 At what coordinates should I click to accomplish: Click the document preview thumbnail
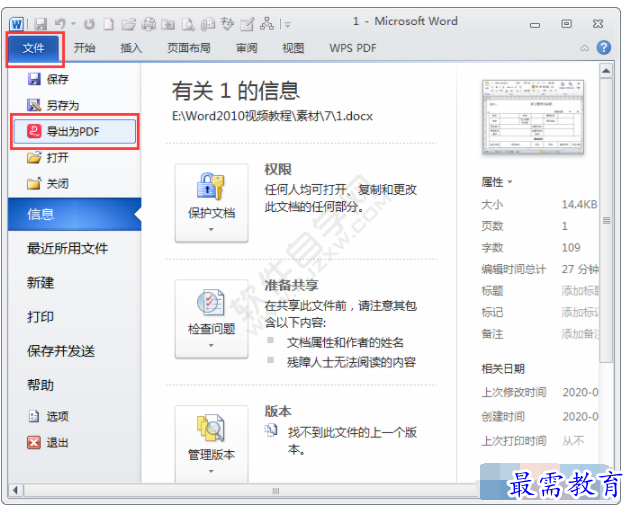[533, 117]
